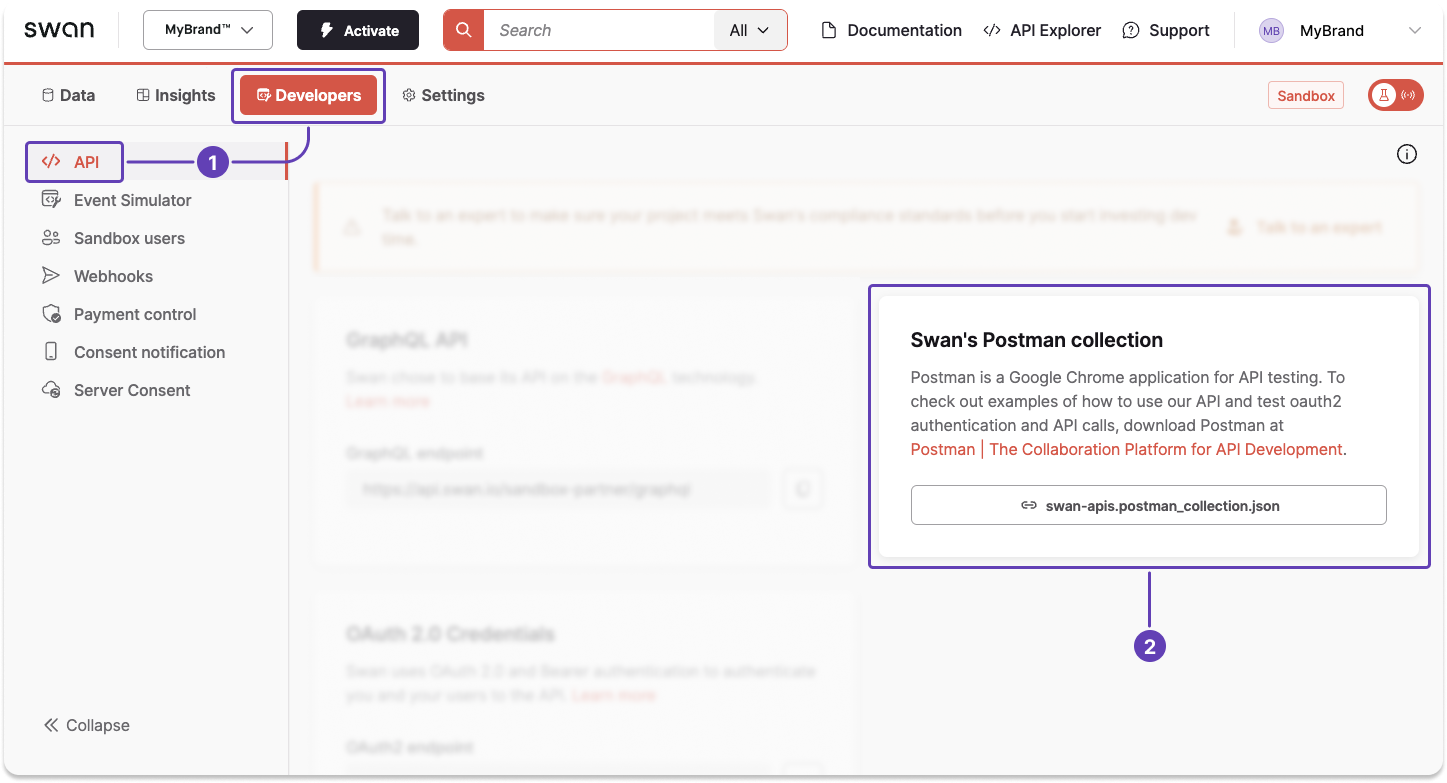The height and width of the screenshot is (783, 1447).
Task: Select the API section in the sidebar
Action: pos(74,161)
